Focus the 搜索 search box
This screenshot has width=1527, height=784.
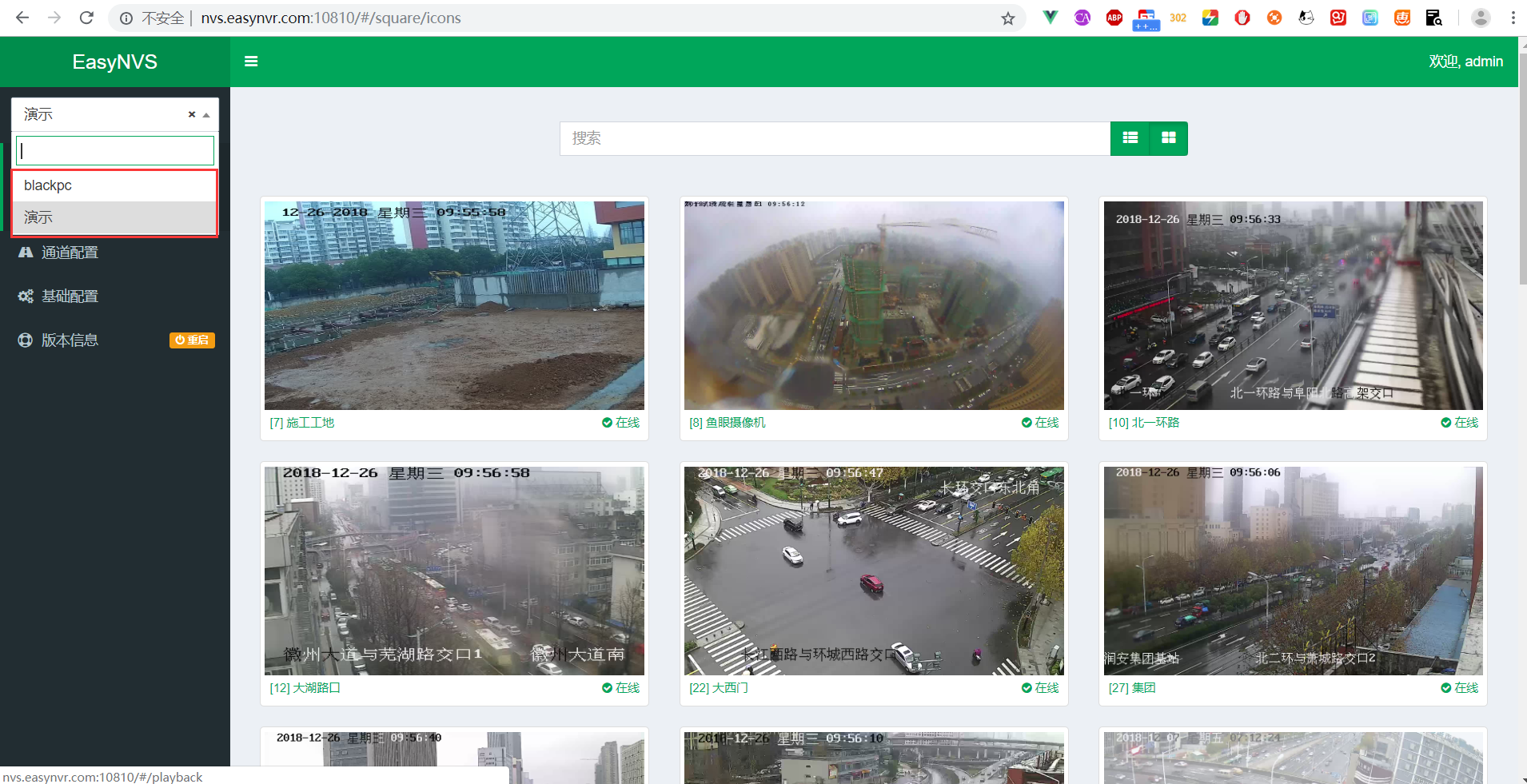pyautogui.click(x=835, y=138)
